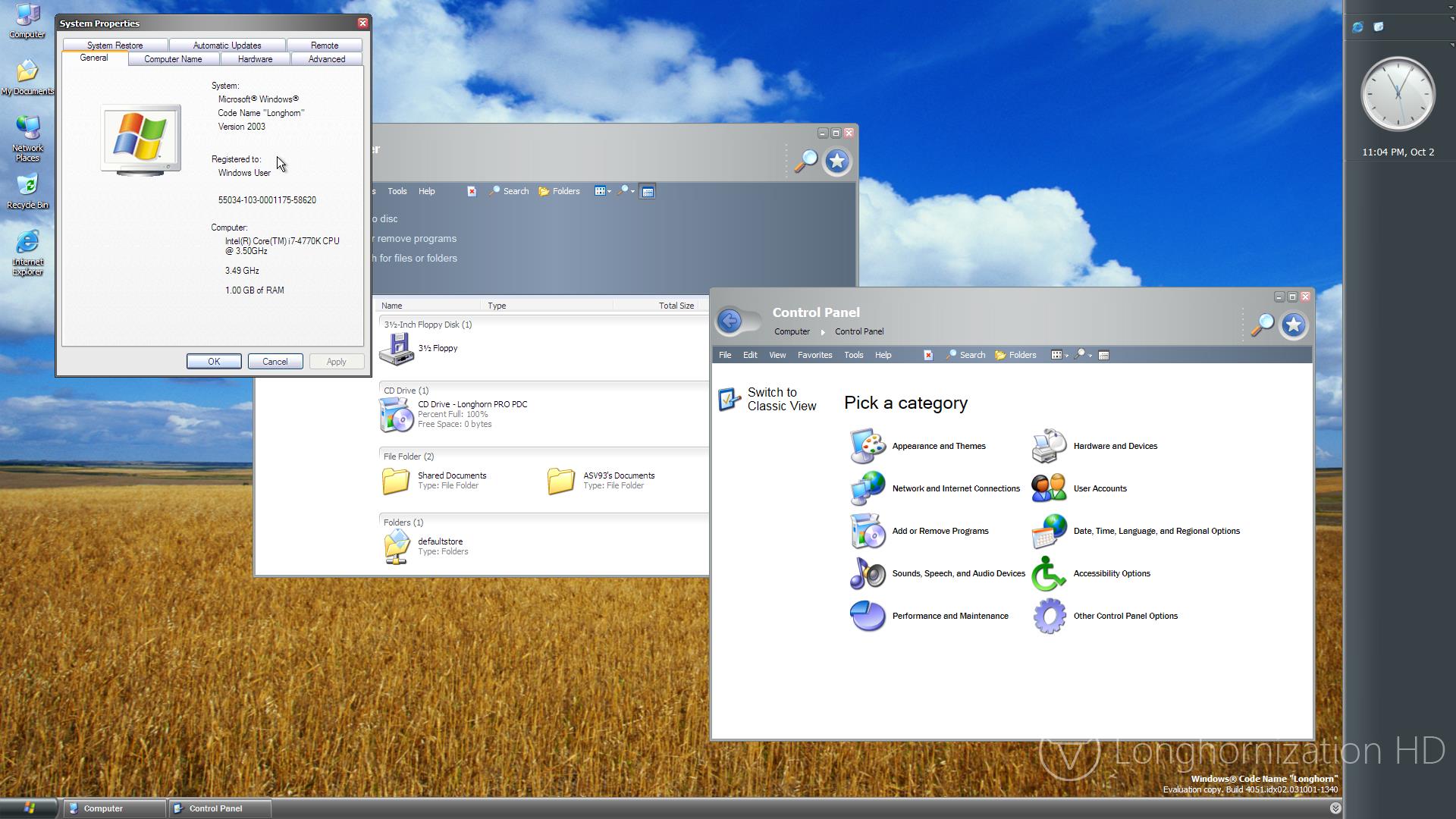Click the magnifier search icon in Control Panel header
The image size is (1456, 819).
click(1262, 325)
